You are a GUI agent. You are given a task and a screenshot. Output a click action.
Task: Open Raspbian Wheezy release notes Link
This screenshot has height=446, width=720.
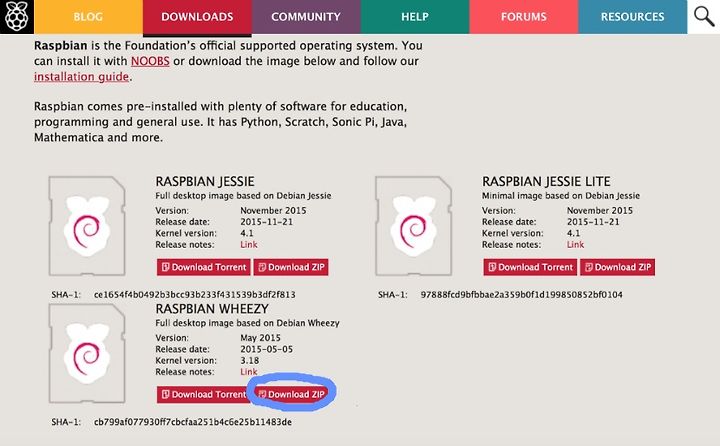tap(248, 372)
